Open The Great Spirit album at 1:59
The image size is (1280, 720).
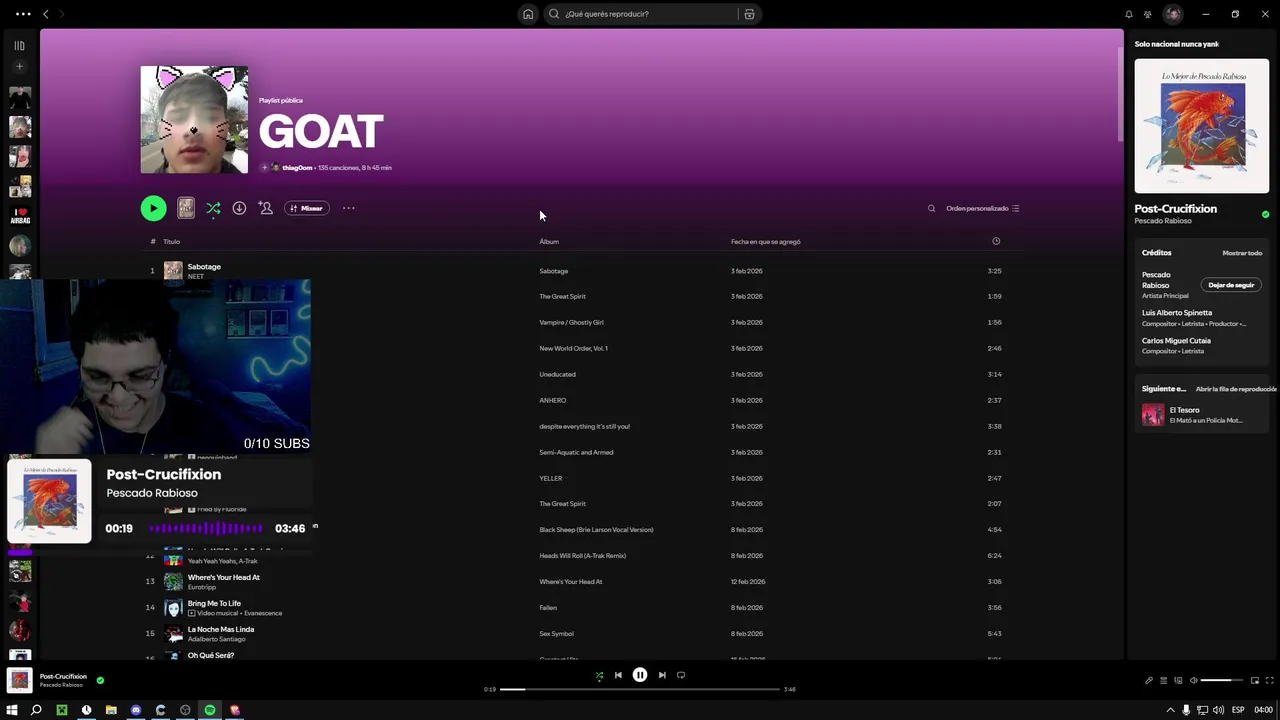coord(562,296)
